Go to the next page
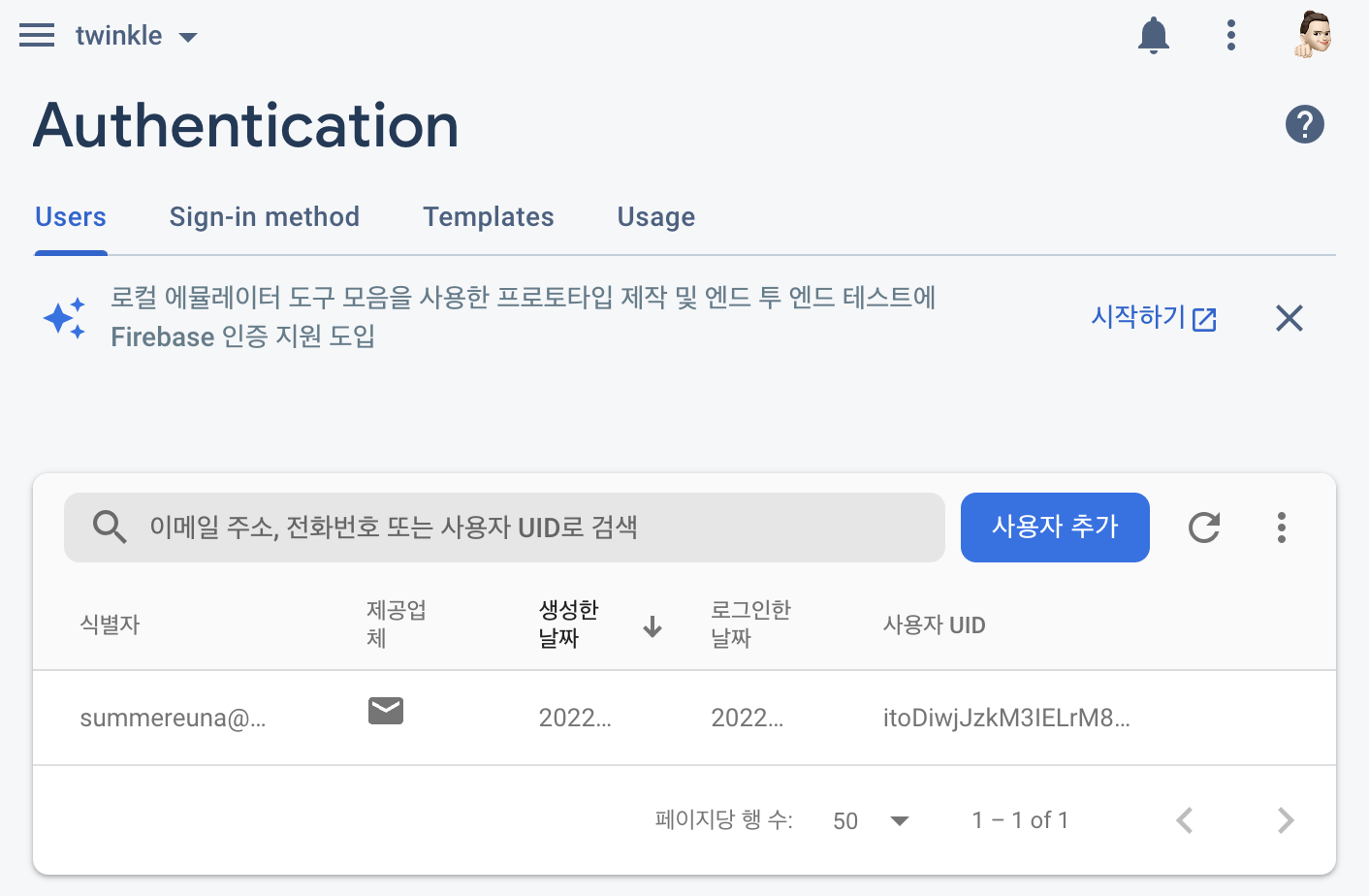 [1286, 820]
